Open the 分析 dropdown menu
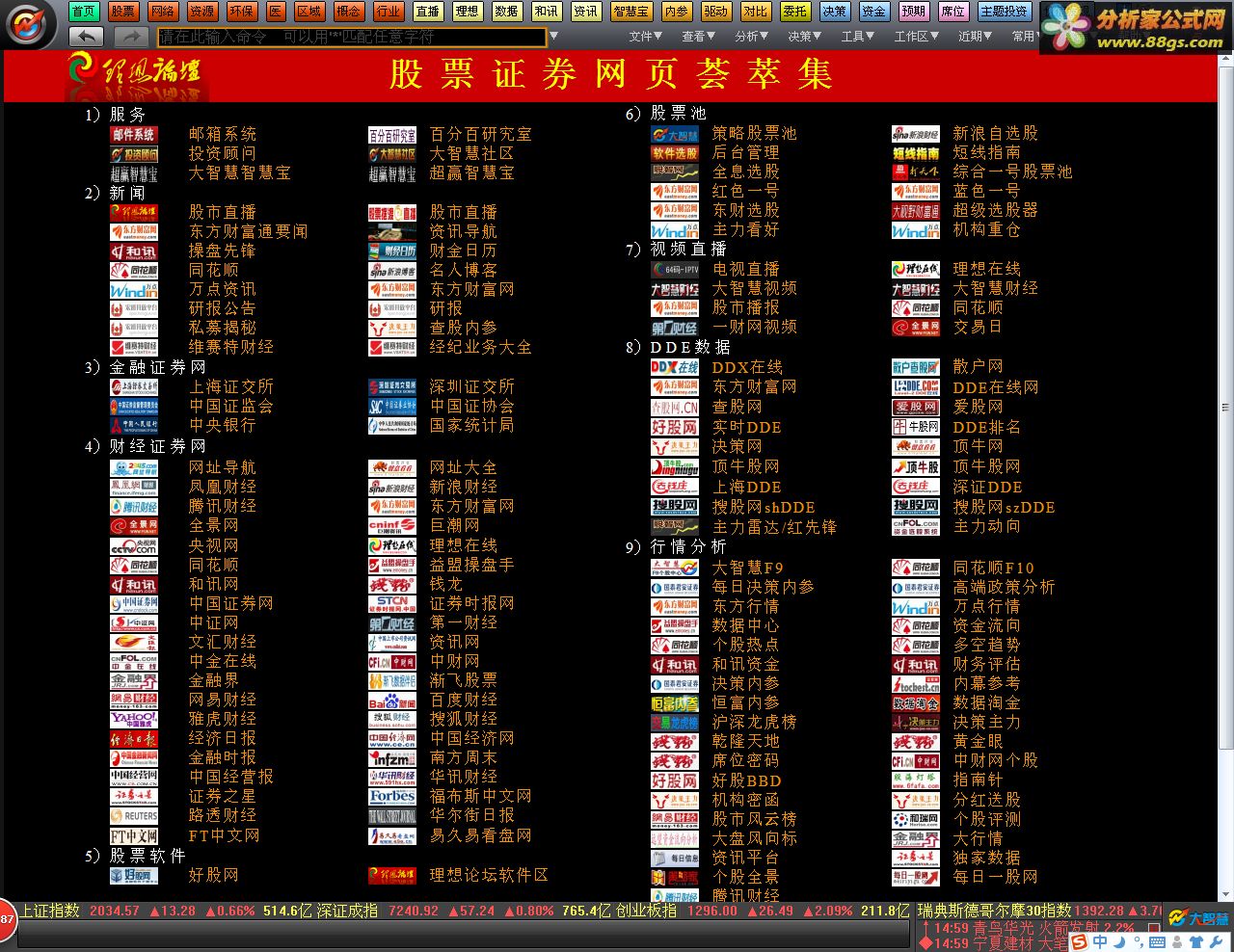1234x952 pixels. point(752,37)
